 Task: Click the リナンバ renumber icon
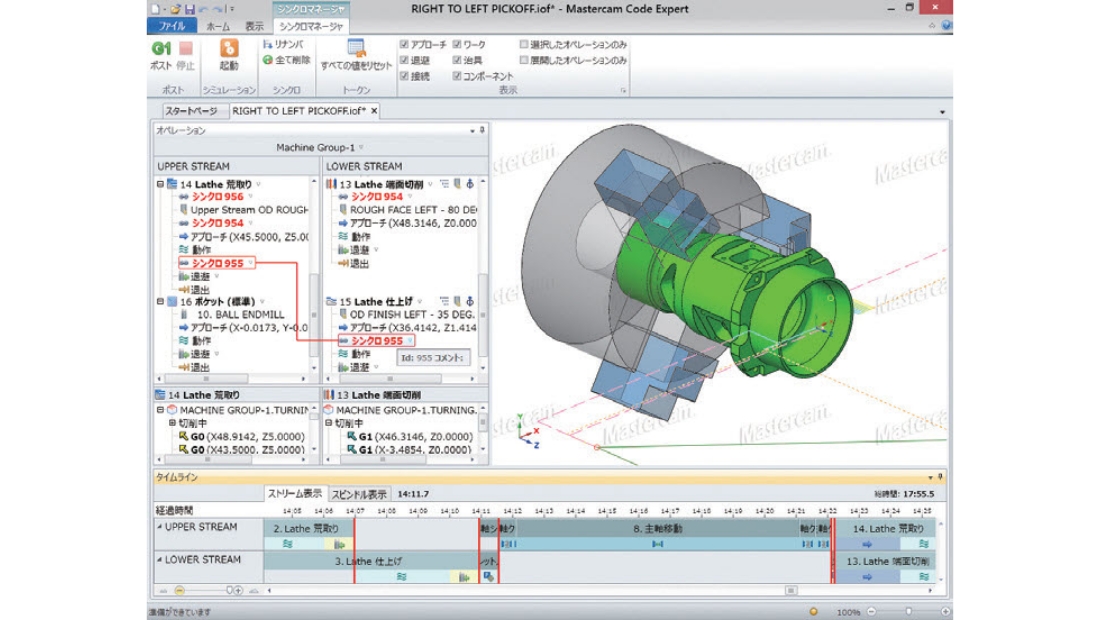pos(267,44)
